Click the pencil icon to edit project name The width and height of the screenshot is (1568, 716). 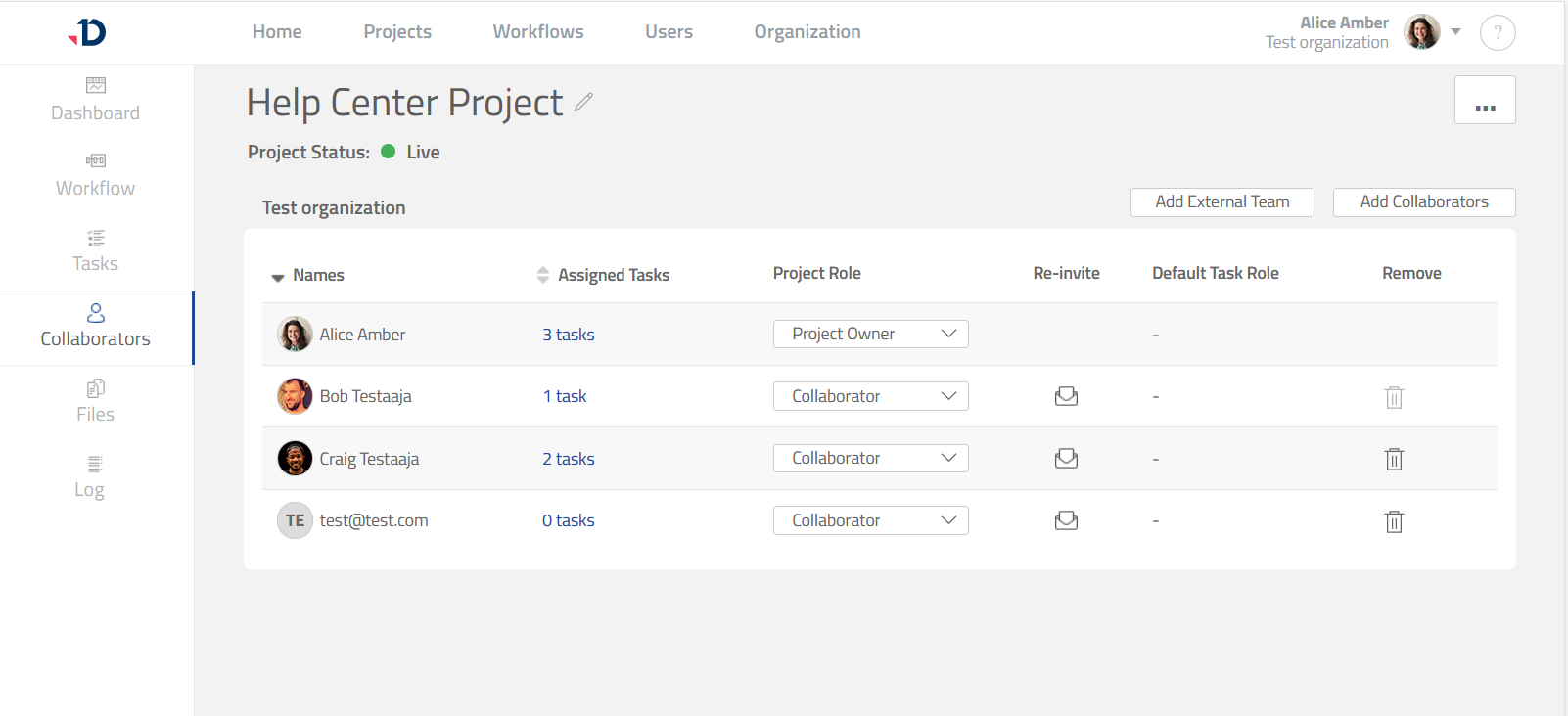click(583, 102)
